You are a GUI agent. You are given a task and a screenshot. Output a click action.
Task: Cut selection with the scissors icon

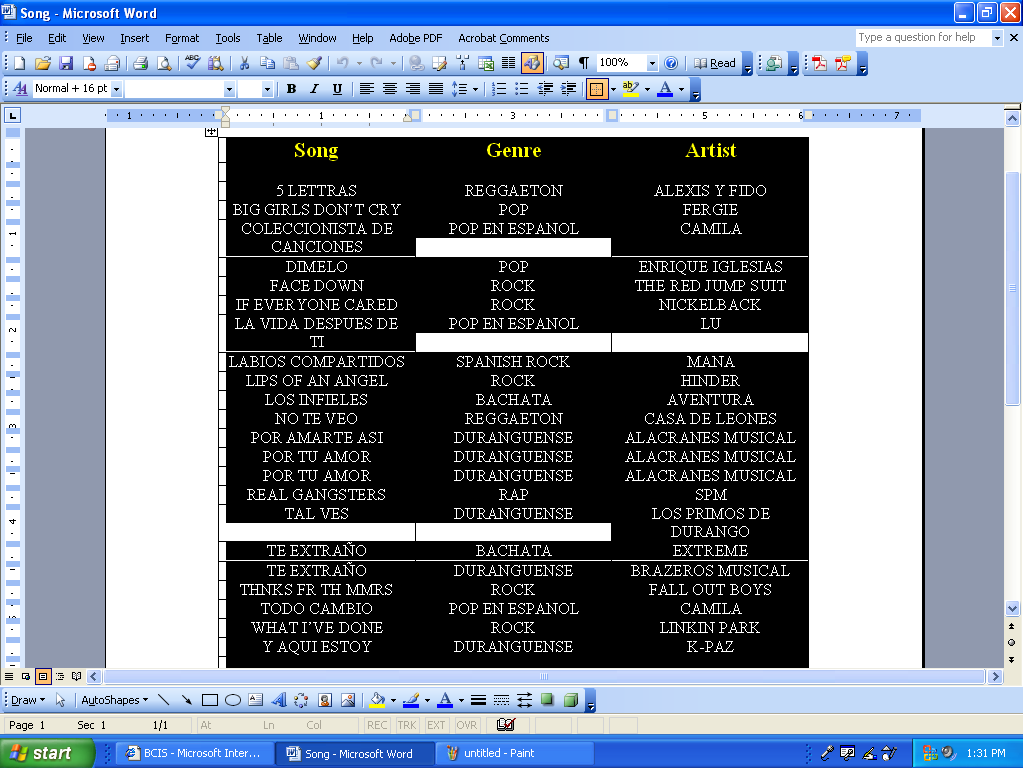pos(244,63)
